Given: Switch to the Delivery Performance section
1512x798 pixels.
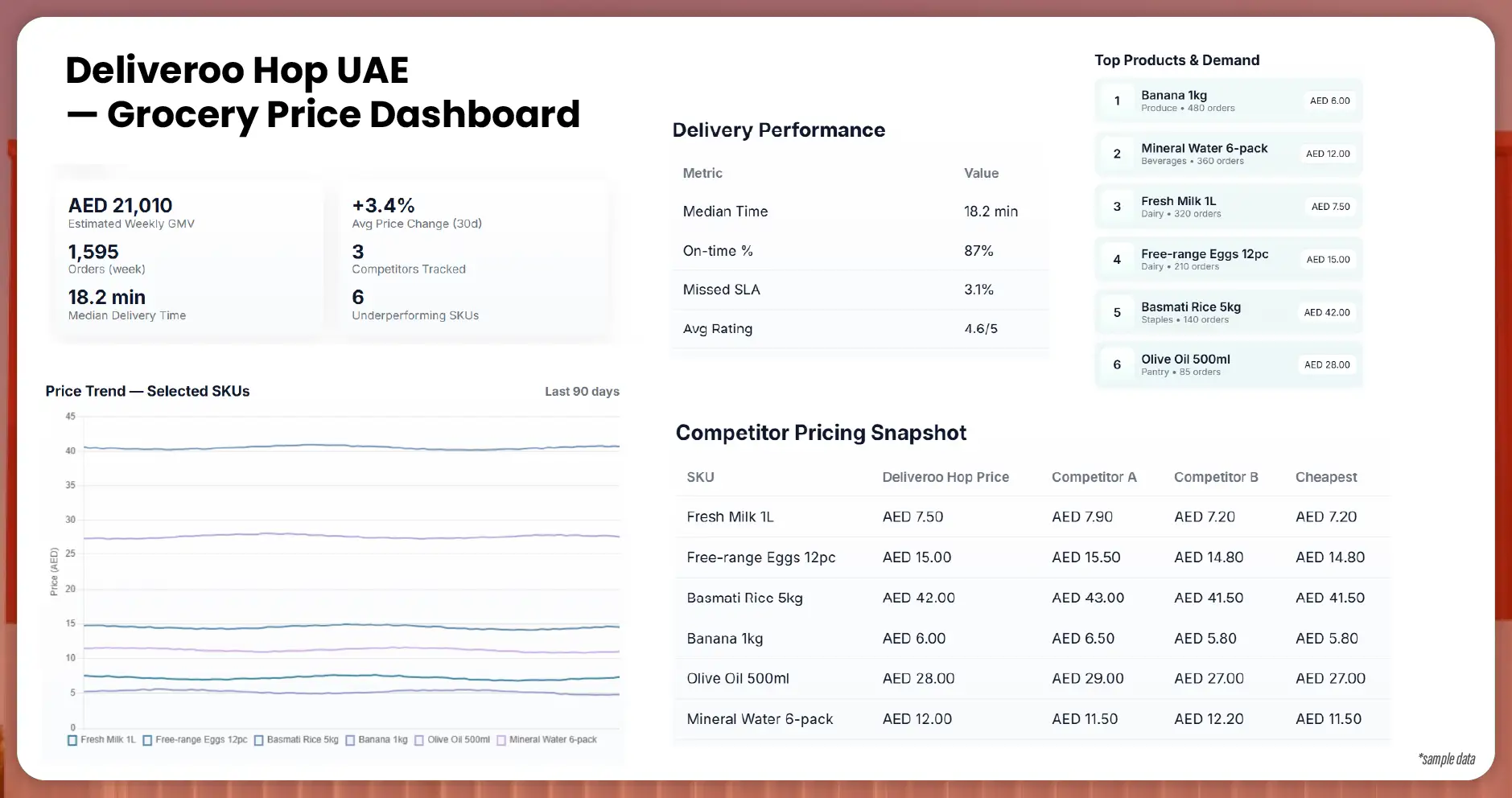Looking at the screenshot, I should coord(779,130).
